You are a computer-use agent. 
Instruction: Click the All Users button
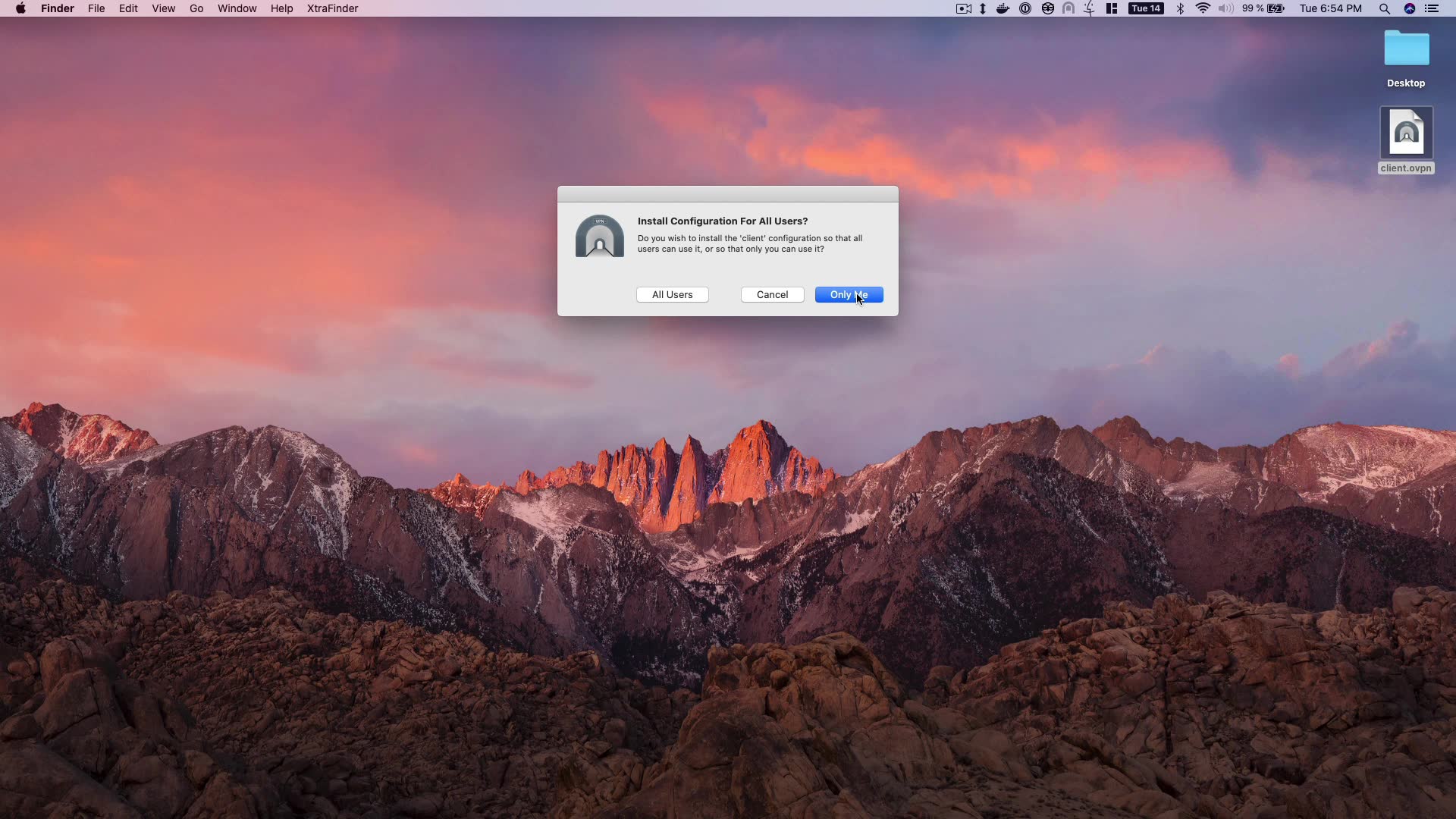tap(672, 294)
